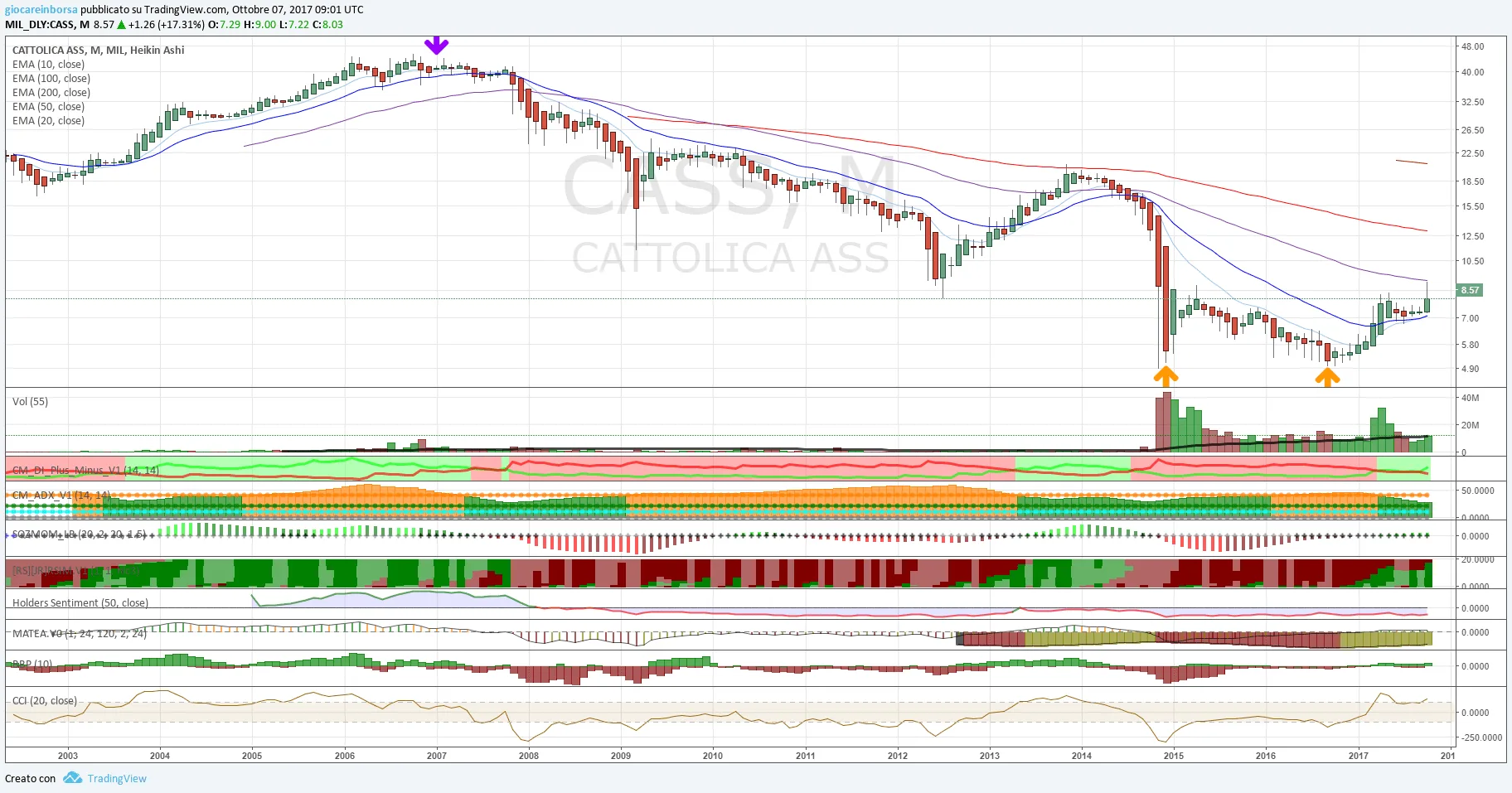Click the 12.50 level on price axis
Image resolution: width=1512 pixels, height=793 pixels.
tap(1473, 236)
